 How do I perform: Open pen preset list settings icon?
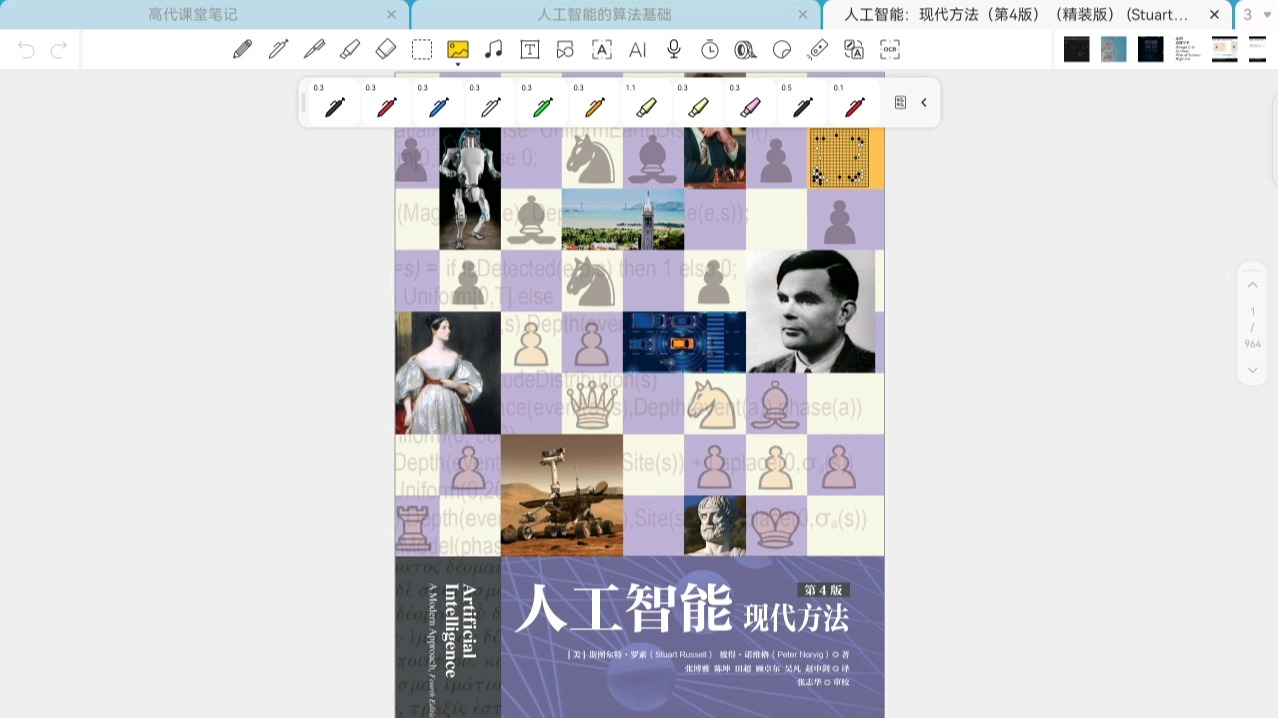[x=900, y=102]
